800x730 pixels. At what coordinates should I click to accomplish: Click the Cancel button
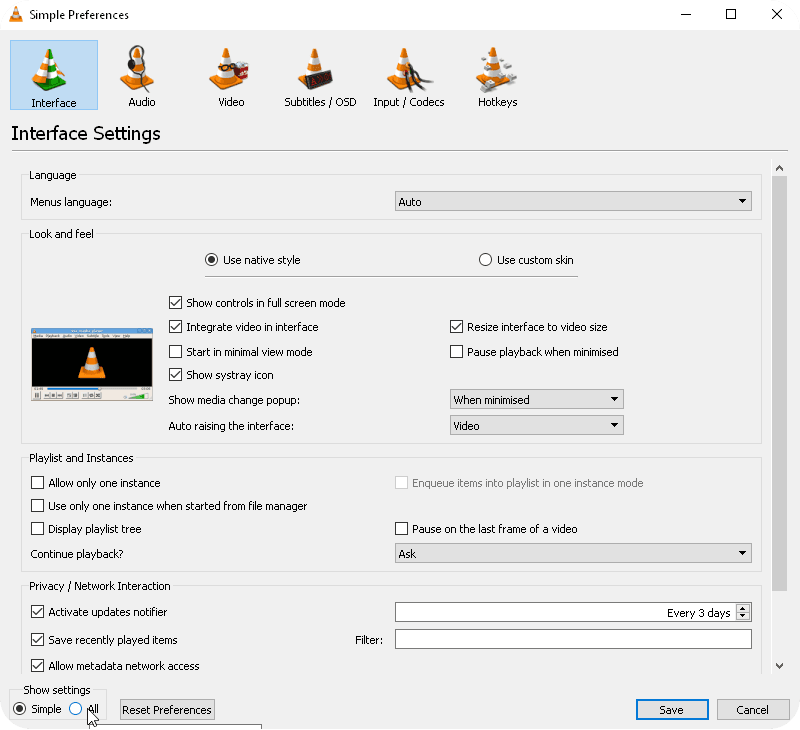tap(753, 710)
